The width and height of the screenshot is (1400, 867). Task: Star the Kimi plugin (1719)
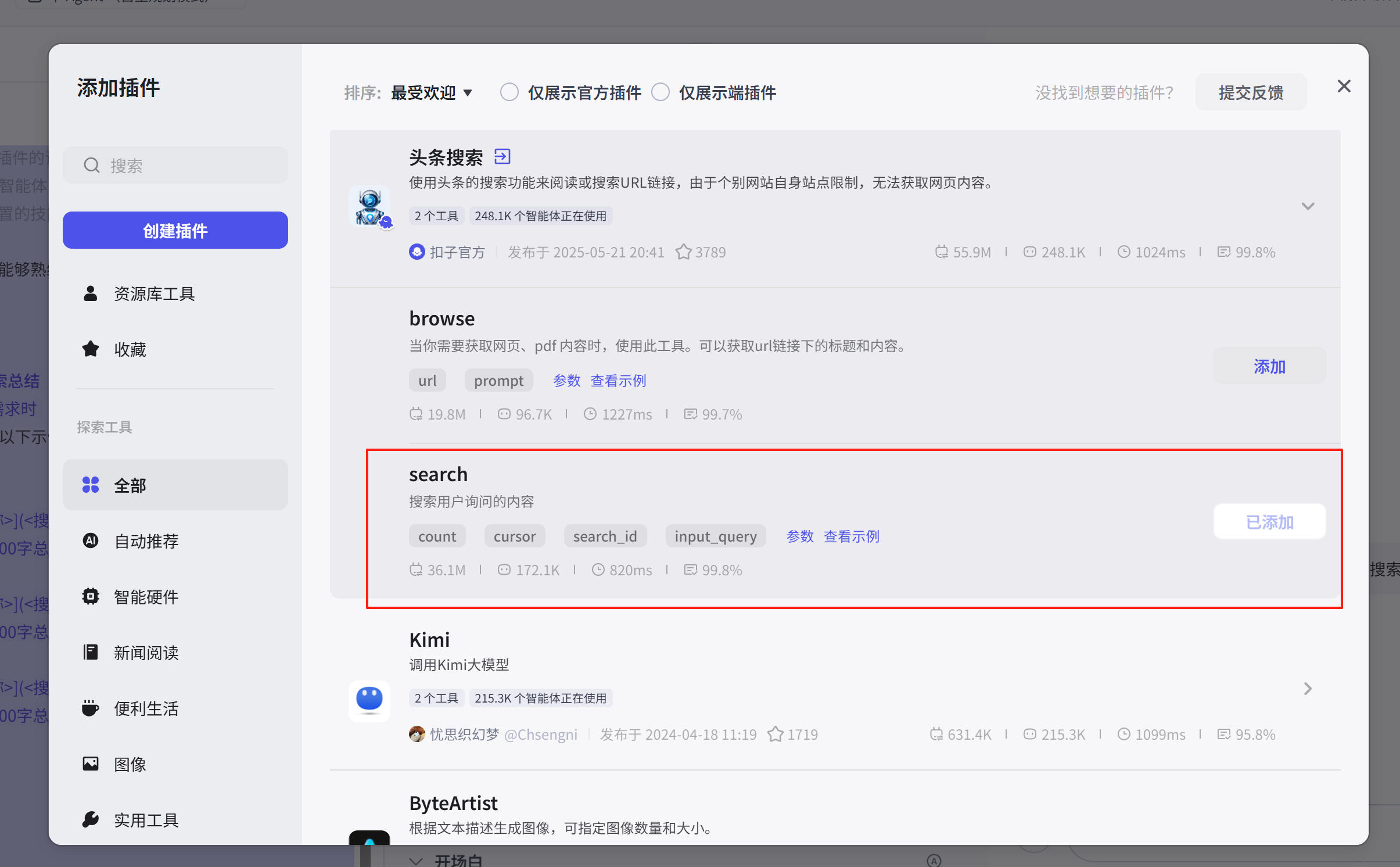pyautogui.click(x=776, y=735)
